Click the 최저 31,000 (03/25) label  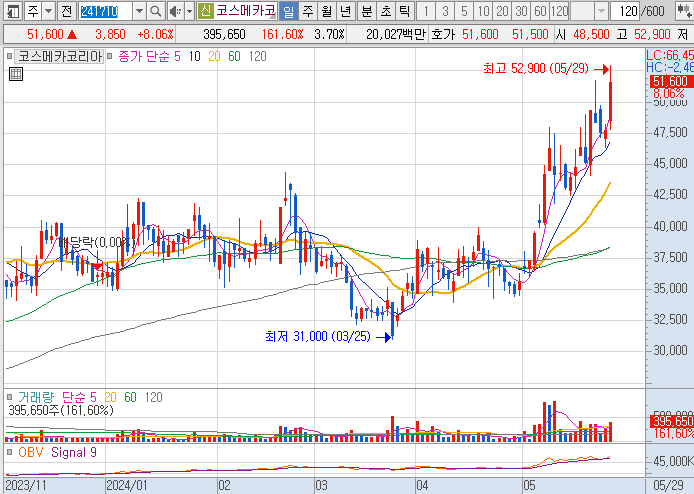pyautogui.click(x=317, y=336)
